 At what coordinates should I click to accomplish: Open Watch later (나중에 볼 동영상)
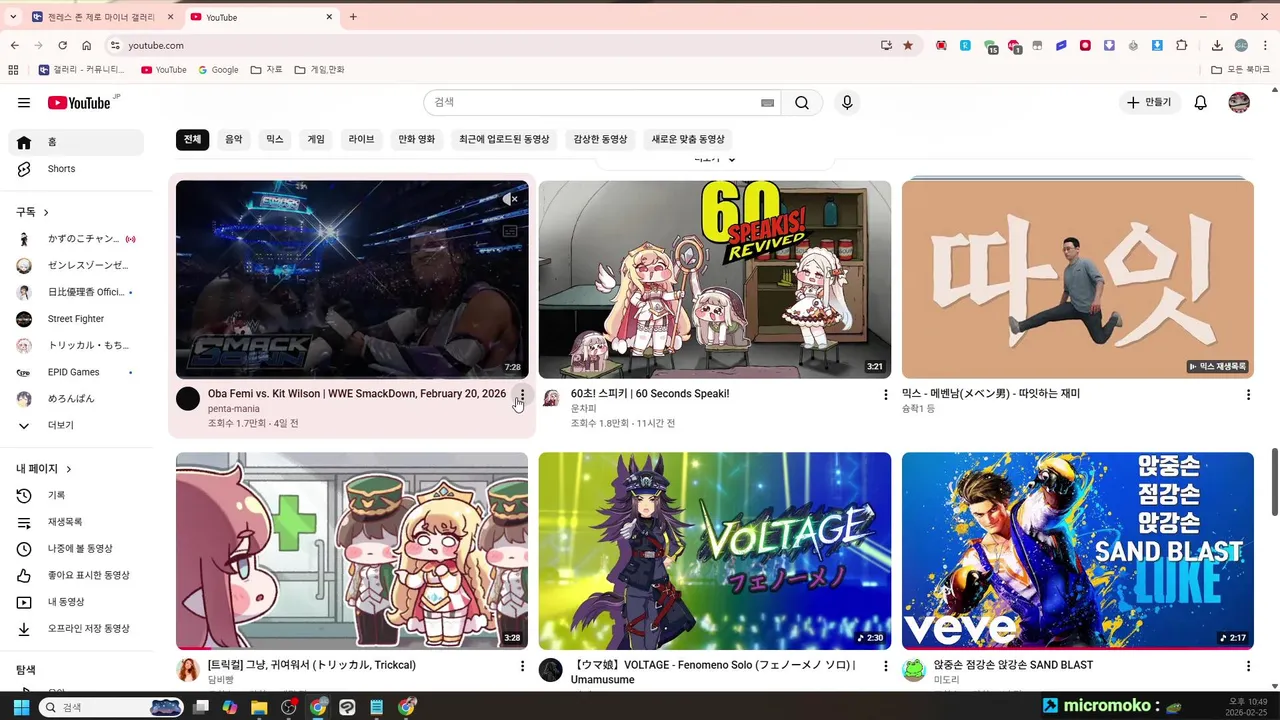(76, 549)
